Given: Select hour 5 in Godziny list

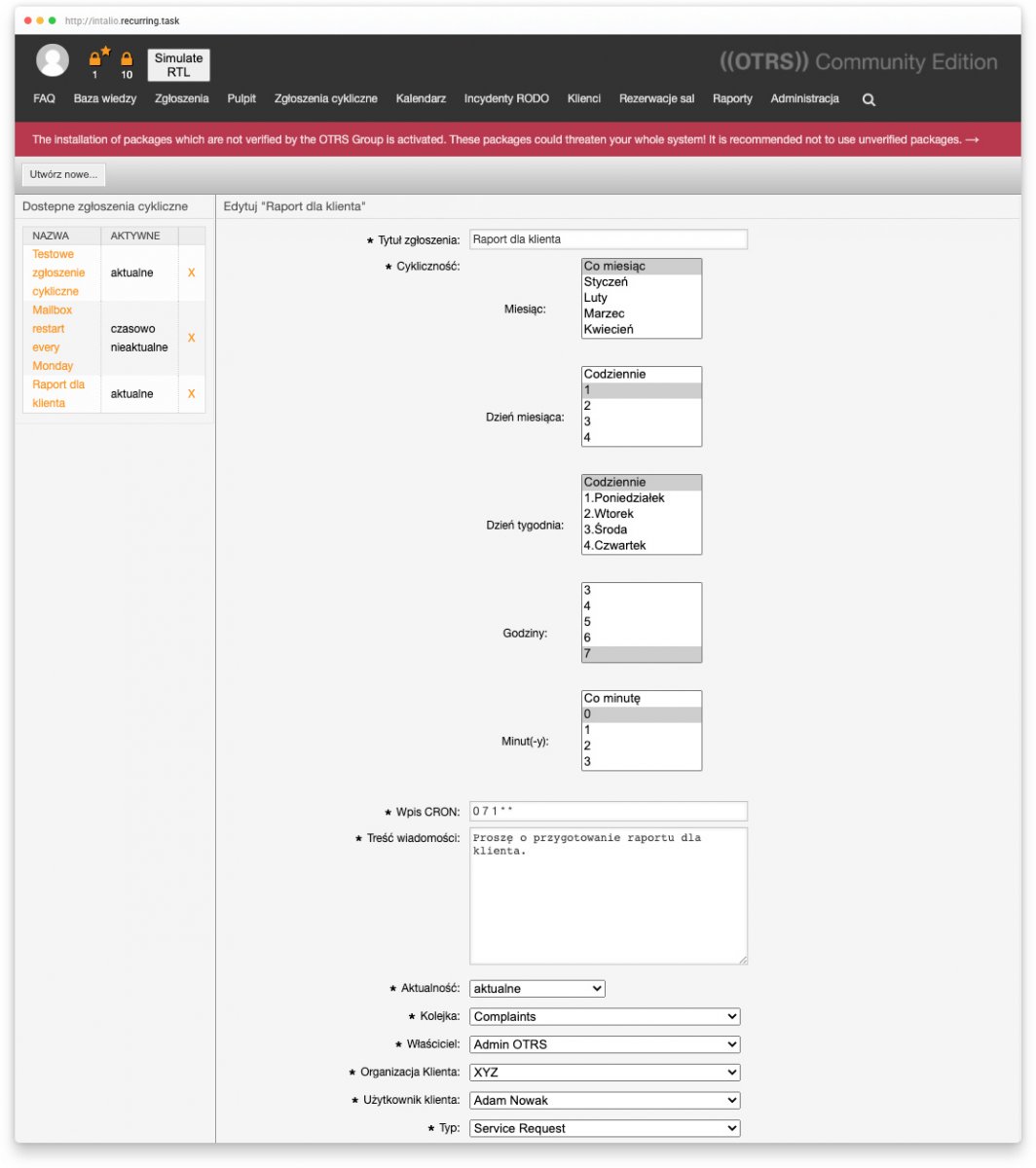Looking at the screenshot, I should pos(642,622).
